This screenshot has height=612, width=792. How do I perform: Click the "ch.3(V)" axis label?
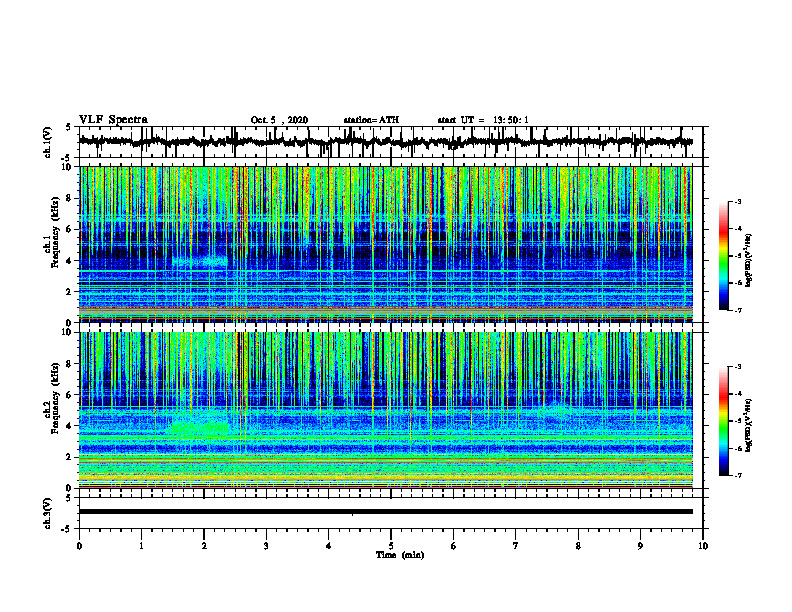[48, 513]
